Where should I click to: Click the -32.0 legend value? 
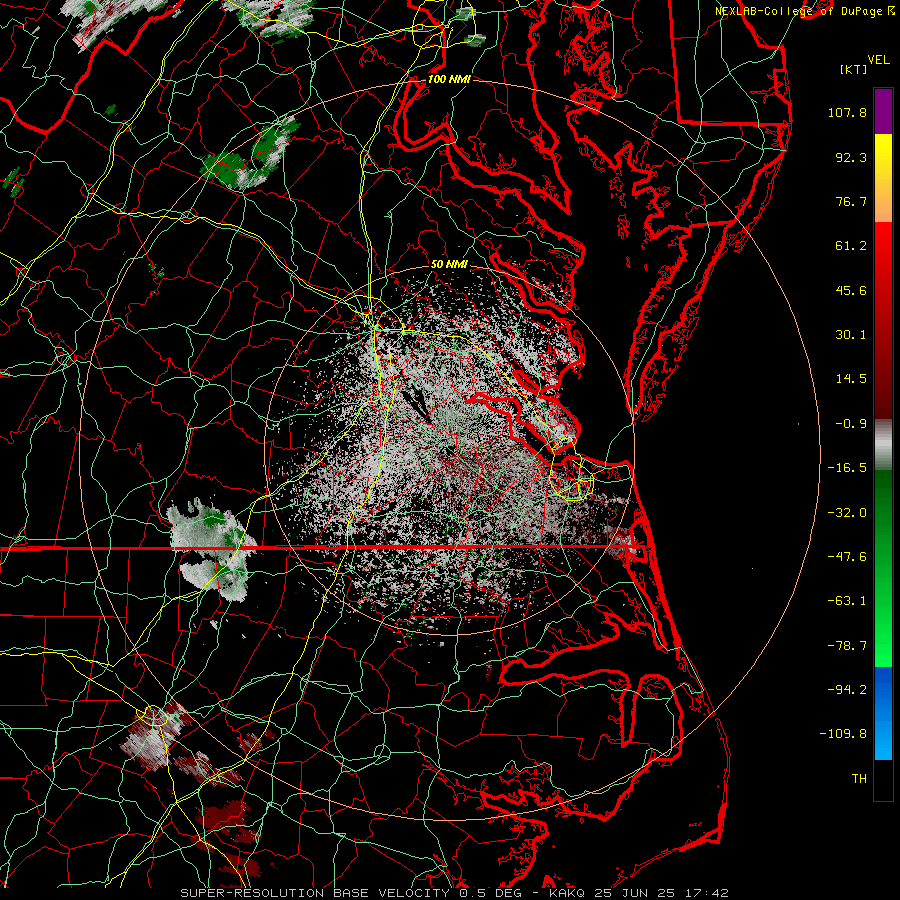847,513
